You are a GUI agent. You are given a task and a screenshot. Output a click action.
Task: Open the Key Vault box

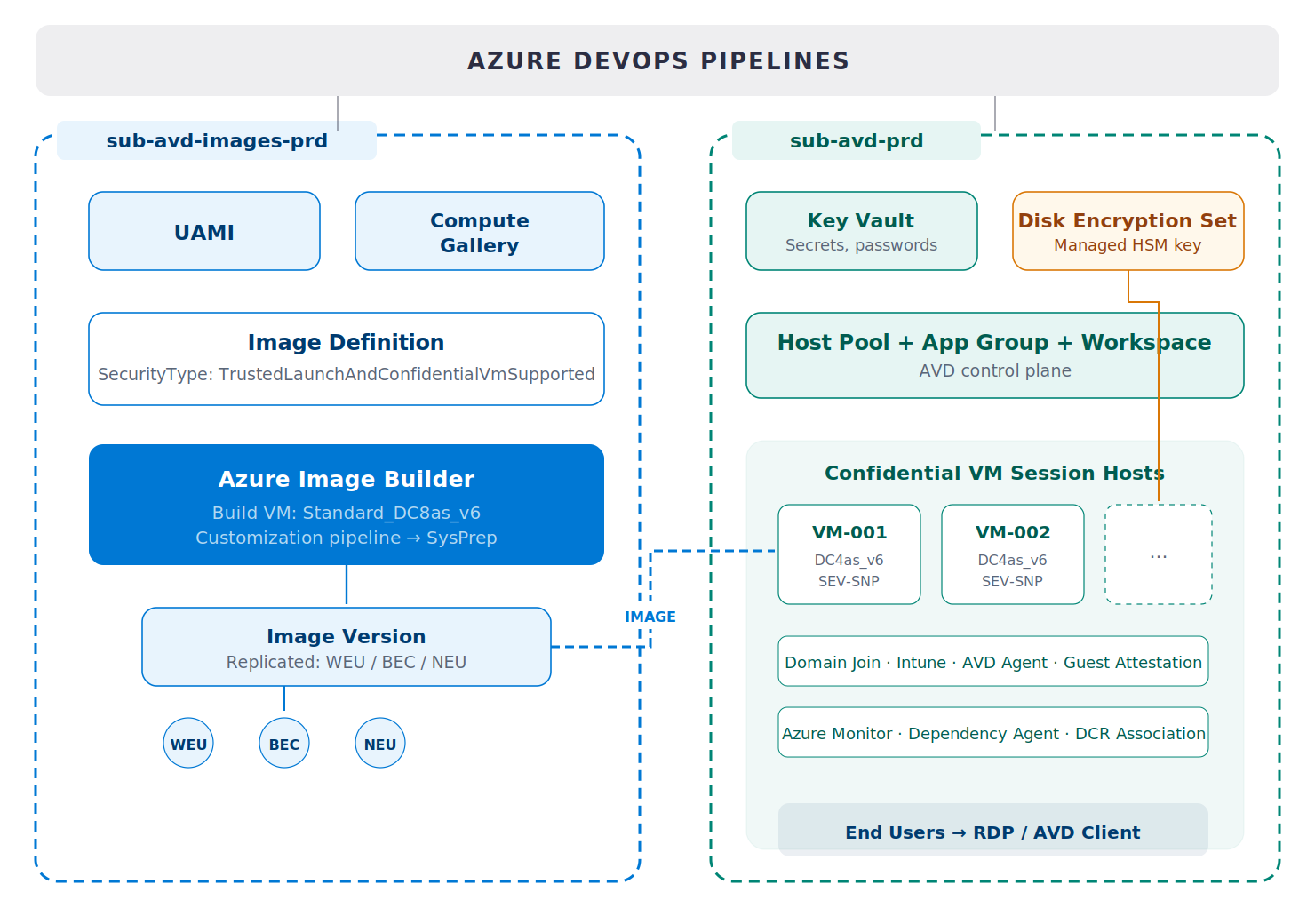(x=862, y=231)
